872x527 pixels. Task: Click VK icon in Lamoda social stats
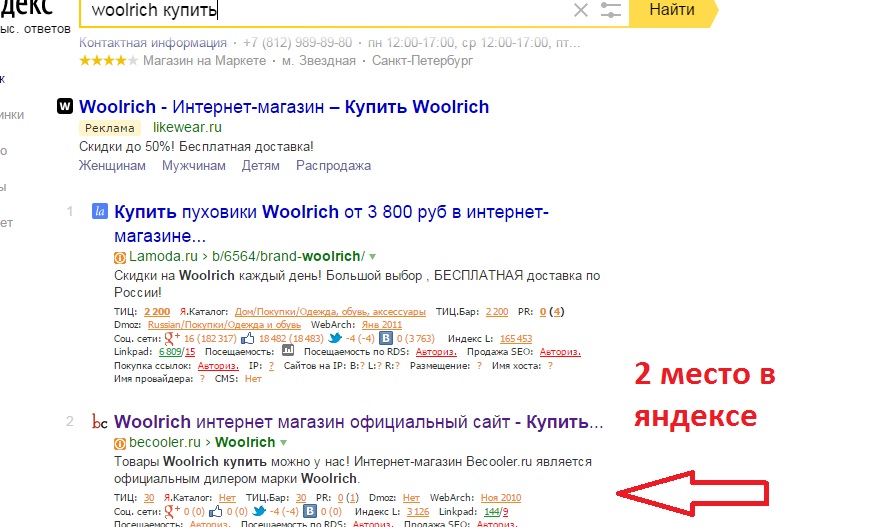pyautogui.click(x=386, y=338)
